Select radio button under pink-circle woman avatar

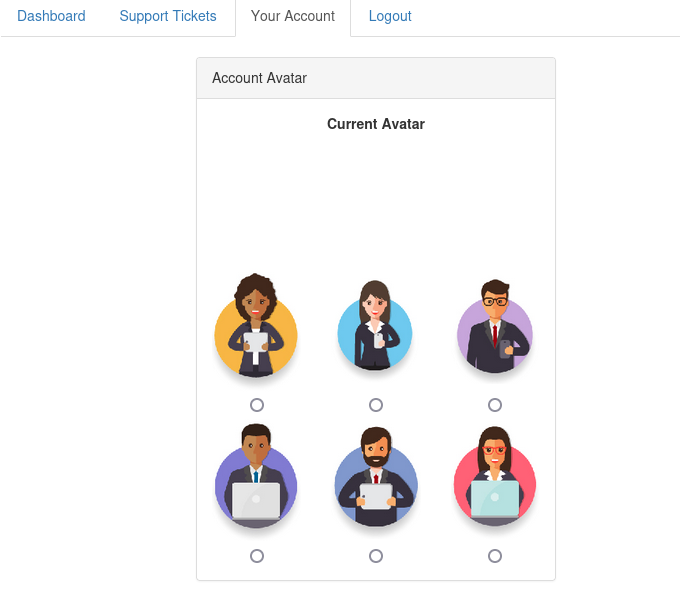pyautogui.click(x=495, y=556)
